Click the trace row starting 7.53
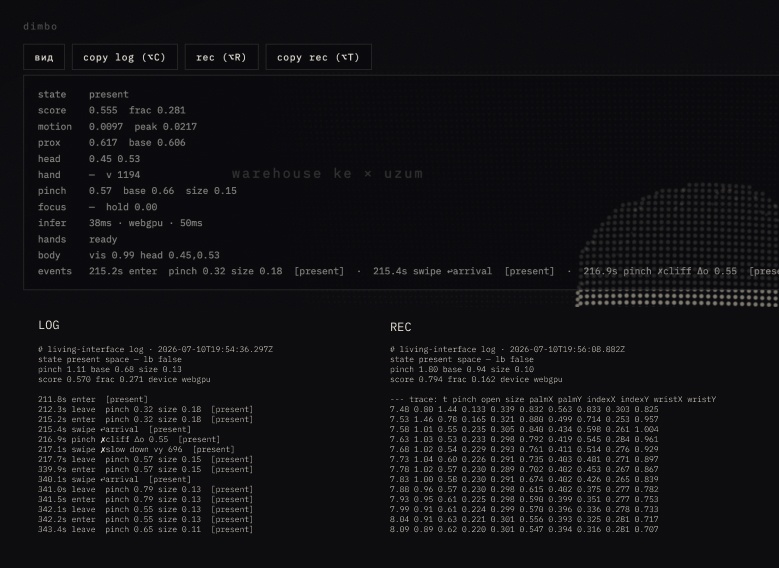The width and height of the screenshot is (779, 568). tap(524, 419)
